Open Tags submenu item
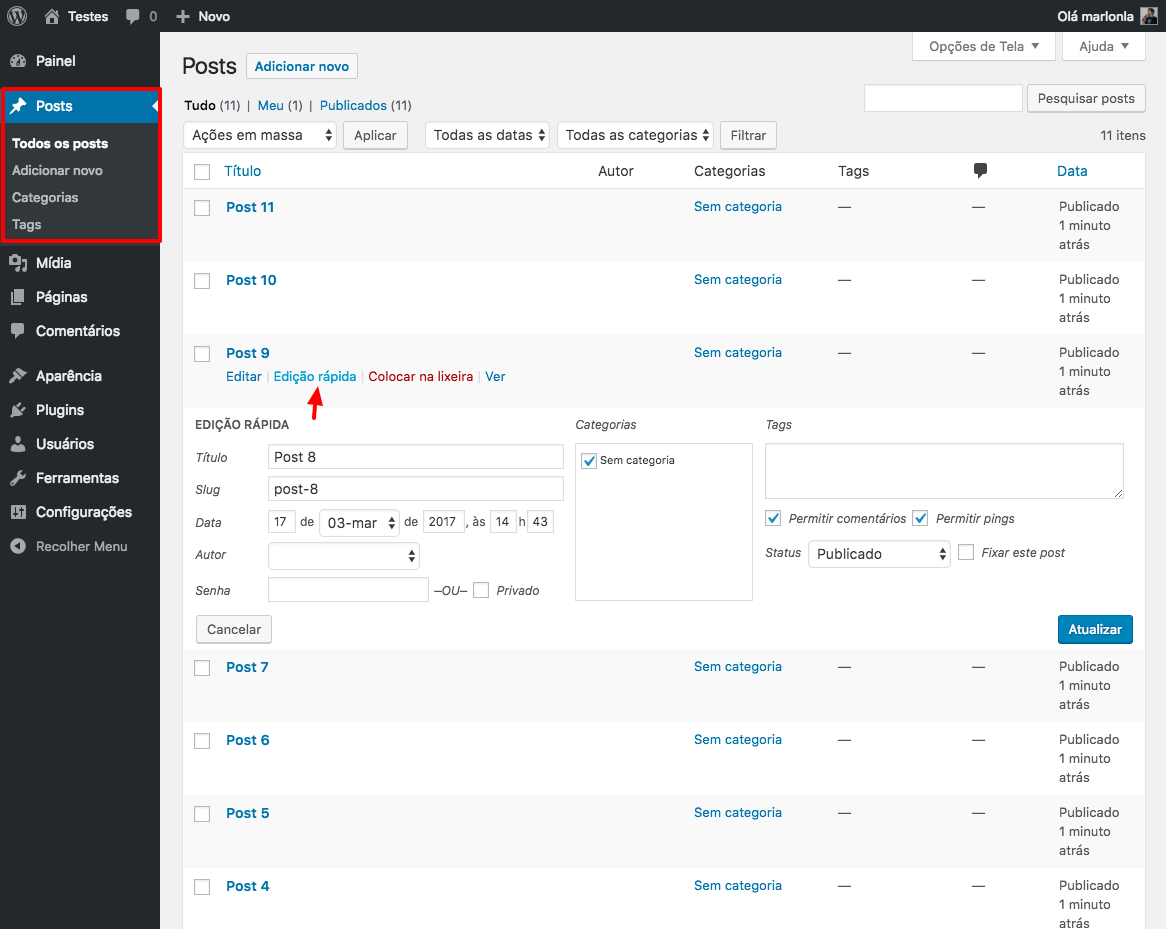The width and height of the screenshot is (1166, 929). pyautogui.click(x=27, y=225)
